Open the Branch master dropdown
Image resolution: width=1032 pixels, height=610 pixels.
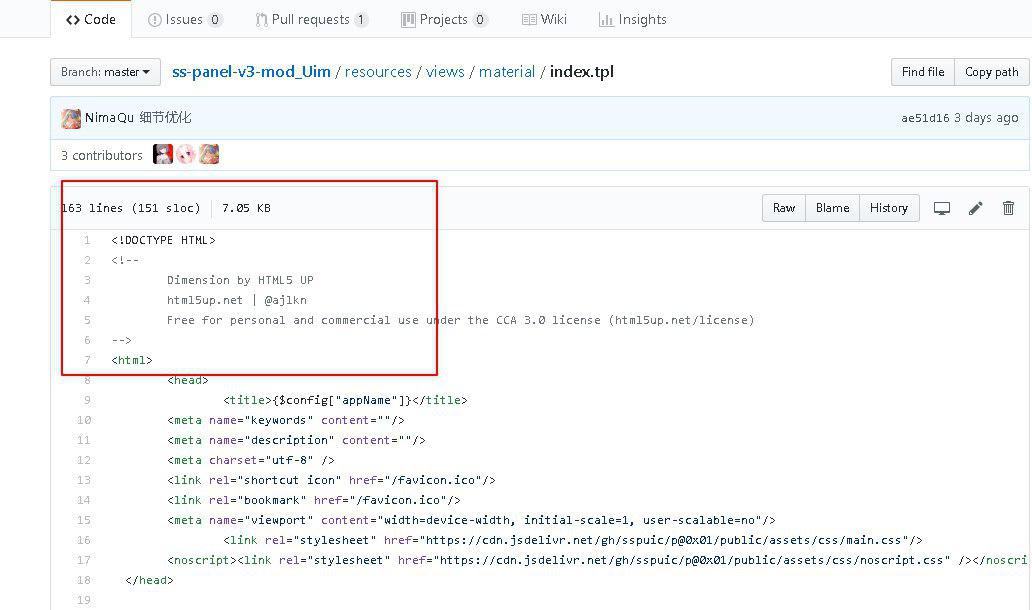tap(105, 72)
